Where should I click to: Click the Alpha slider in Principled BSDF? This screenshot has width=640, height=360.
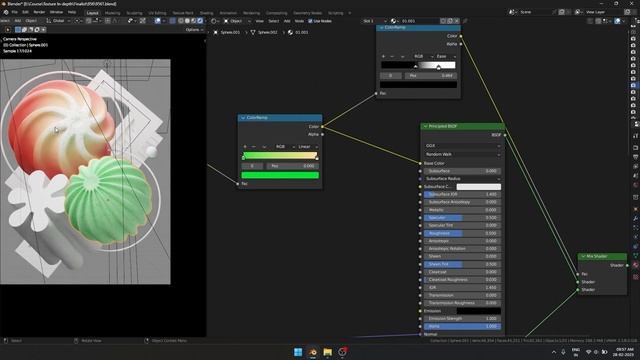tap(462, 326)
